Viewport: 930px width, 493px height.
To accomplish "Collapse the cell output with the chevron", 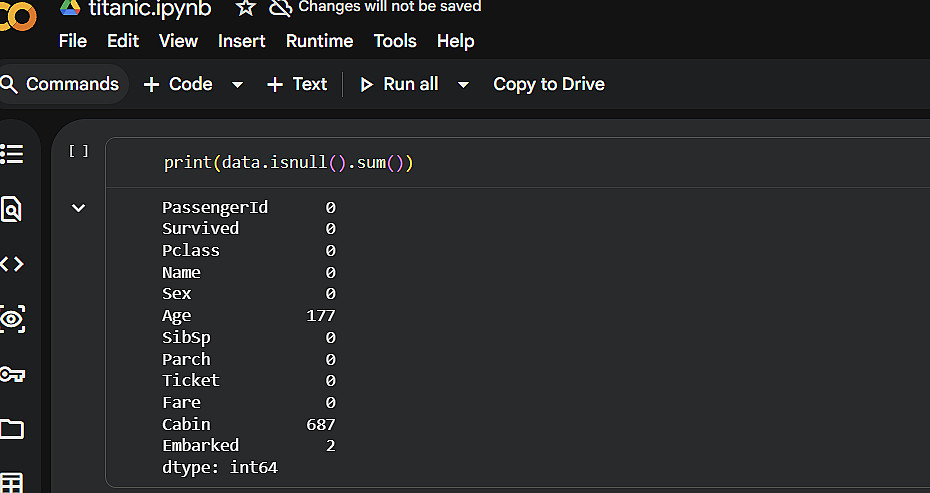I will pos(78,208).
